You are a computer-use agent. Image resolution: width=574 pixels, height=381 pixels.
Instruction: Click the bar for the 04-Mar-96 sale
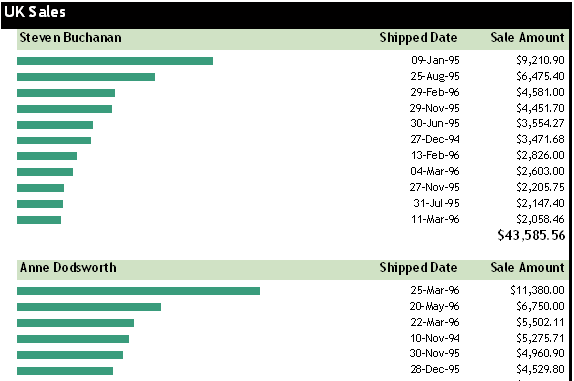click(x=45, y=172)
